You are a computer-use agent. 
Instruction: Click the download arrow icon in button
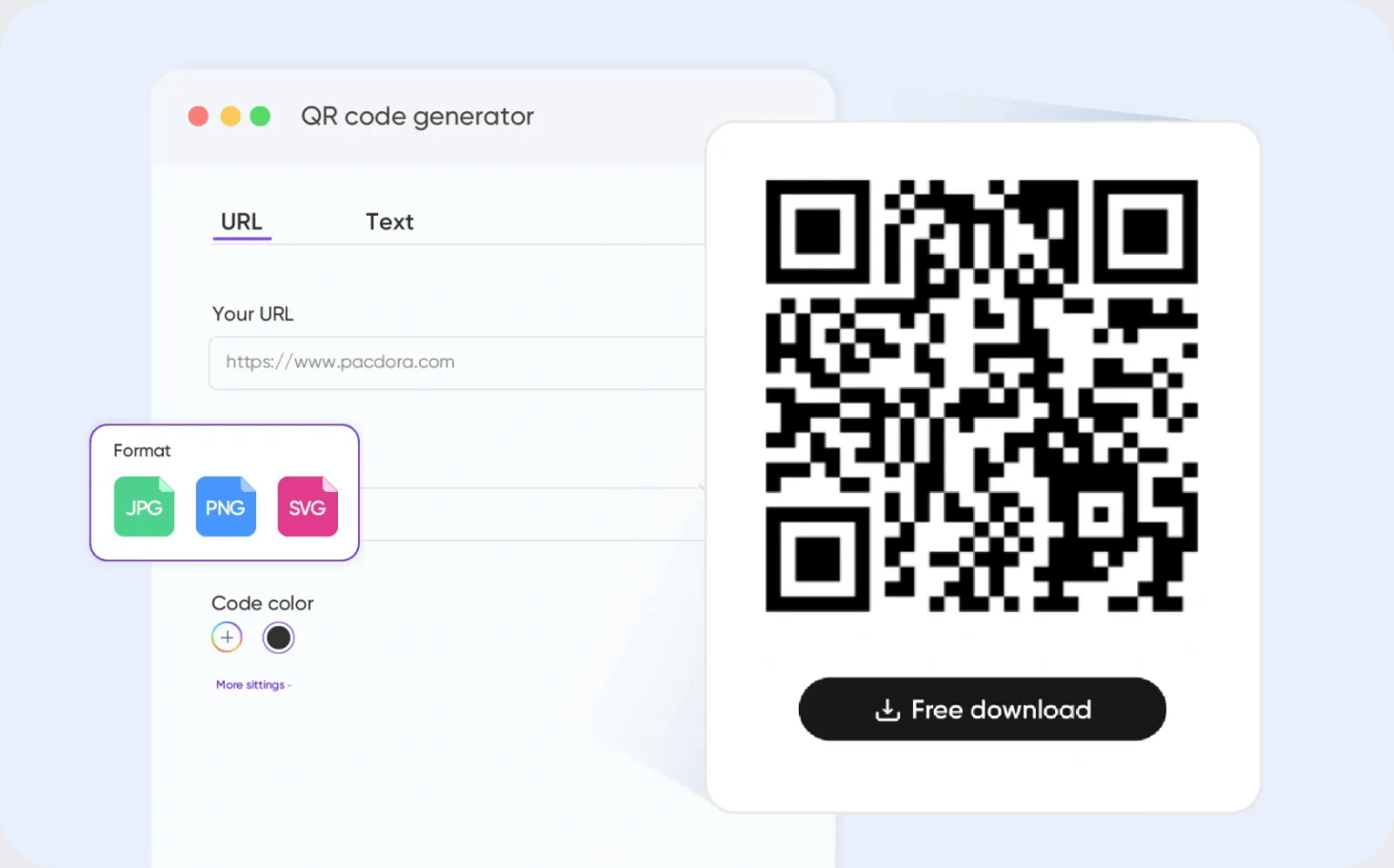[x=887, y=710]
